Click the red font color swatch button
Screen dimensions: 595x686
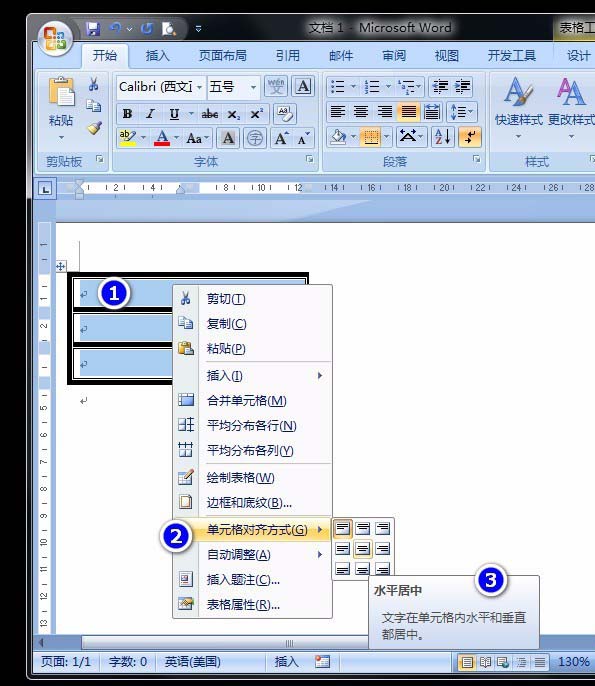tap(162, 138)
